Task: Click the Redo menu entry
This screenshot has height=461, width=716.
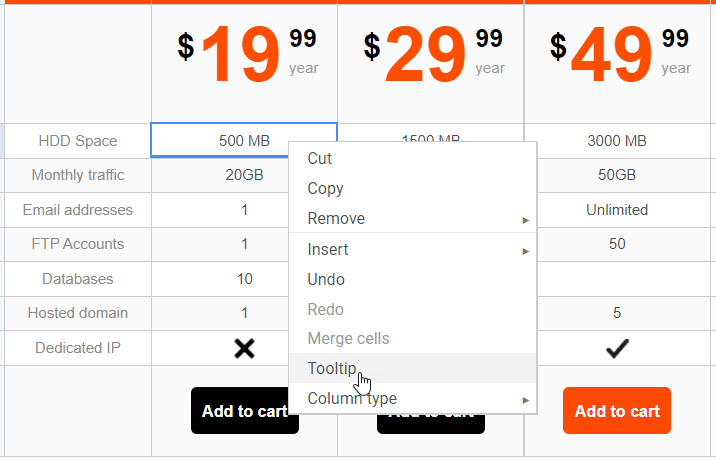Action: 325,309
